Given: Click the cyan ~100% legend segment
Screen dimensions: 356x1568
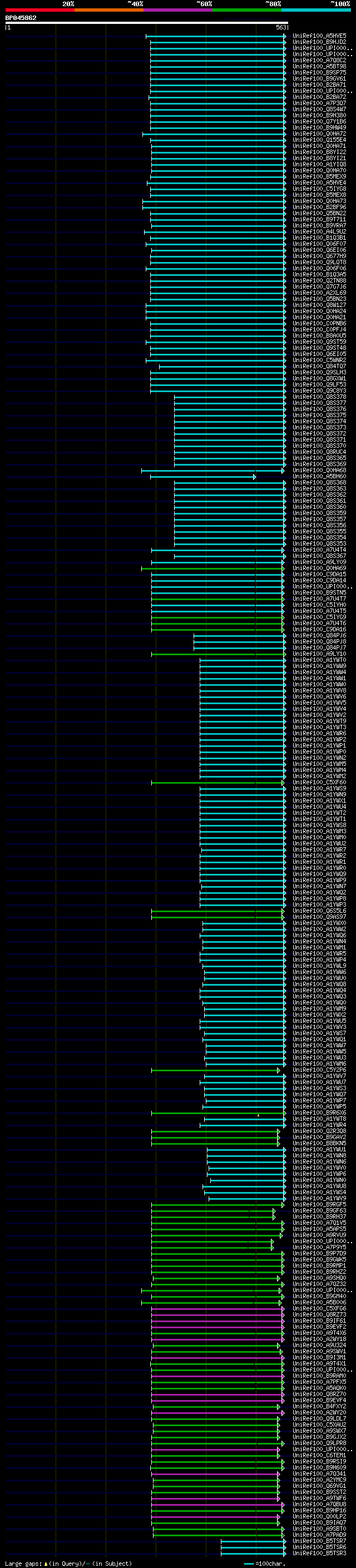Looking at the screenshot, I should 316,11.
